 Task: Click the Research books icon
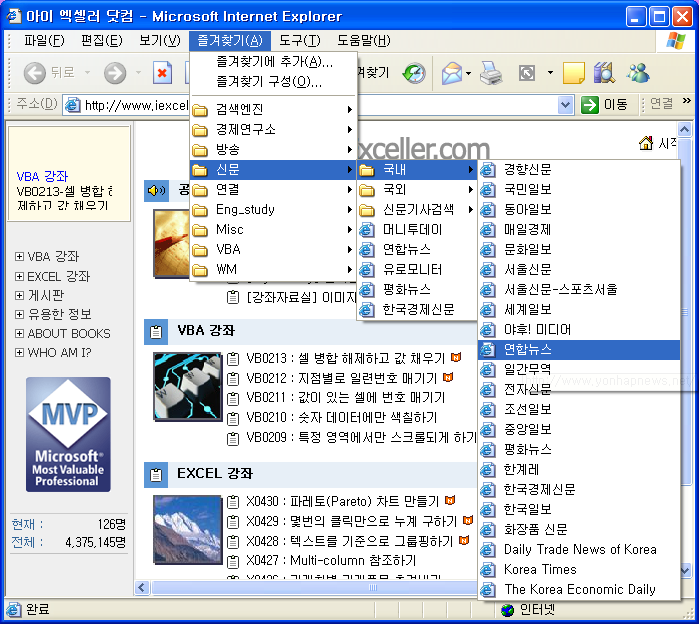pos(604,73)
